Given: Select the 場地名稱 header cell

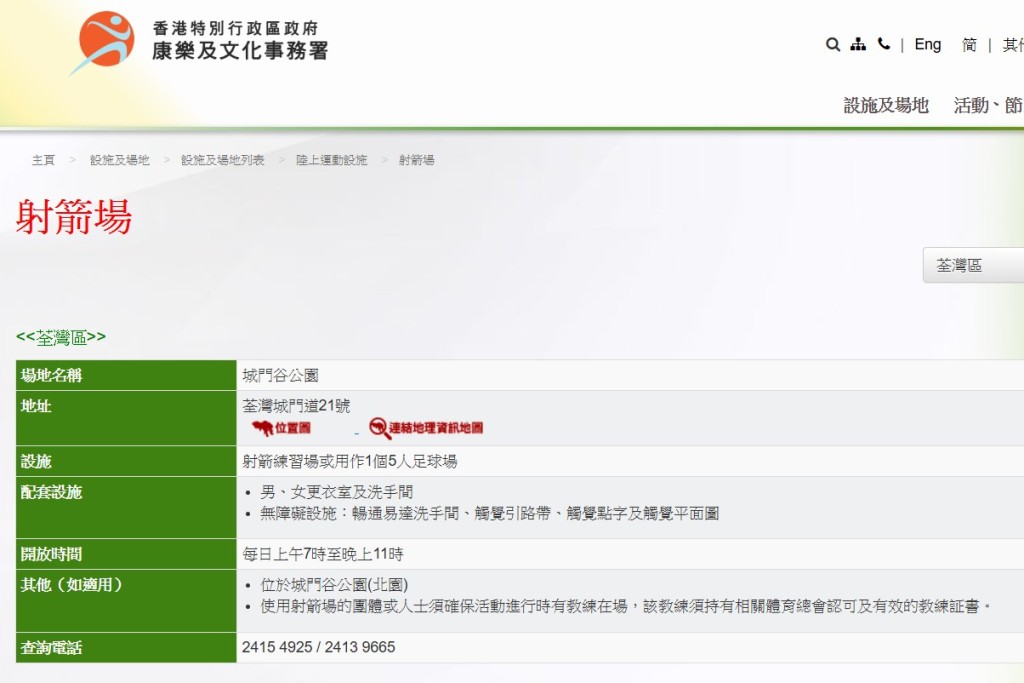Looking at the screenshot, I should (x=126, y=375).
